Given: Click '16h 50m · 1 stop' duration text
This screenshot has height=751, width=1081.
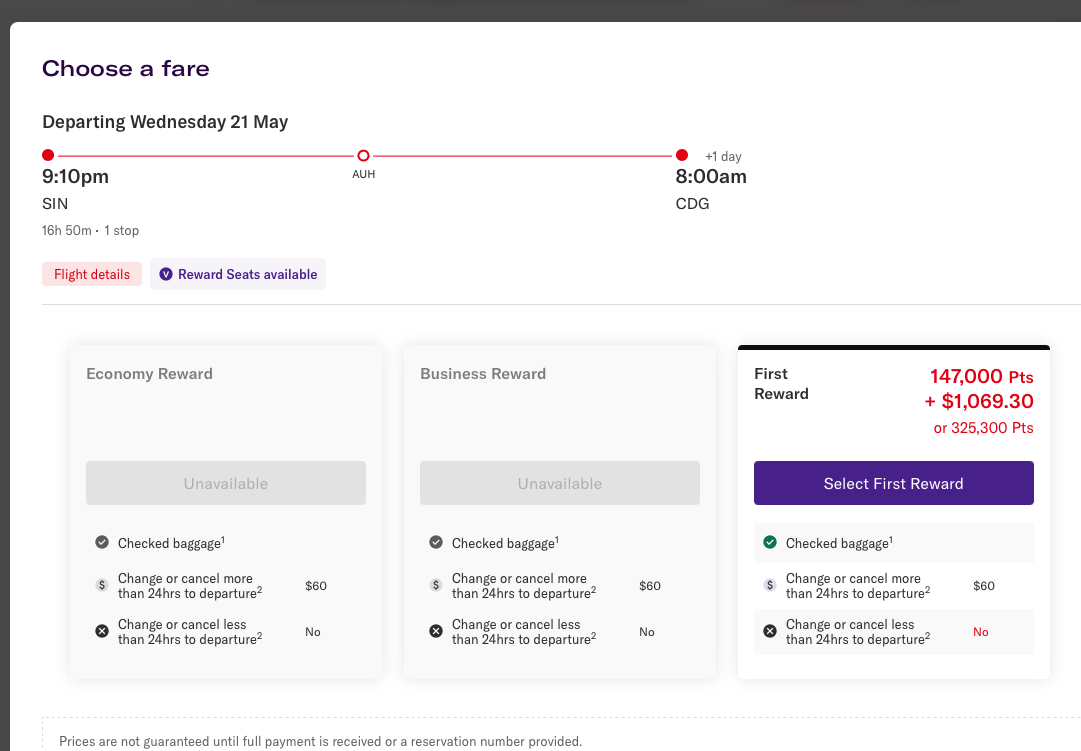Looking at the screenshot, I should coord(90,230).
